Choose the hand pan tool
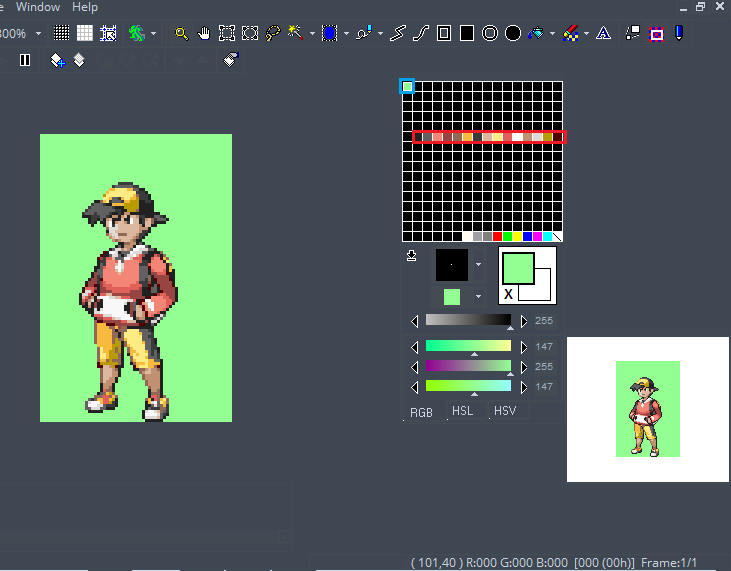731x571 pixels. pos(204,33)
